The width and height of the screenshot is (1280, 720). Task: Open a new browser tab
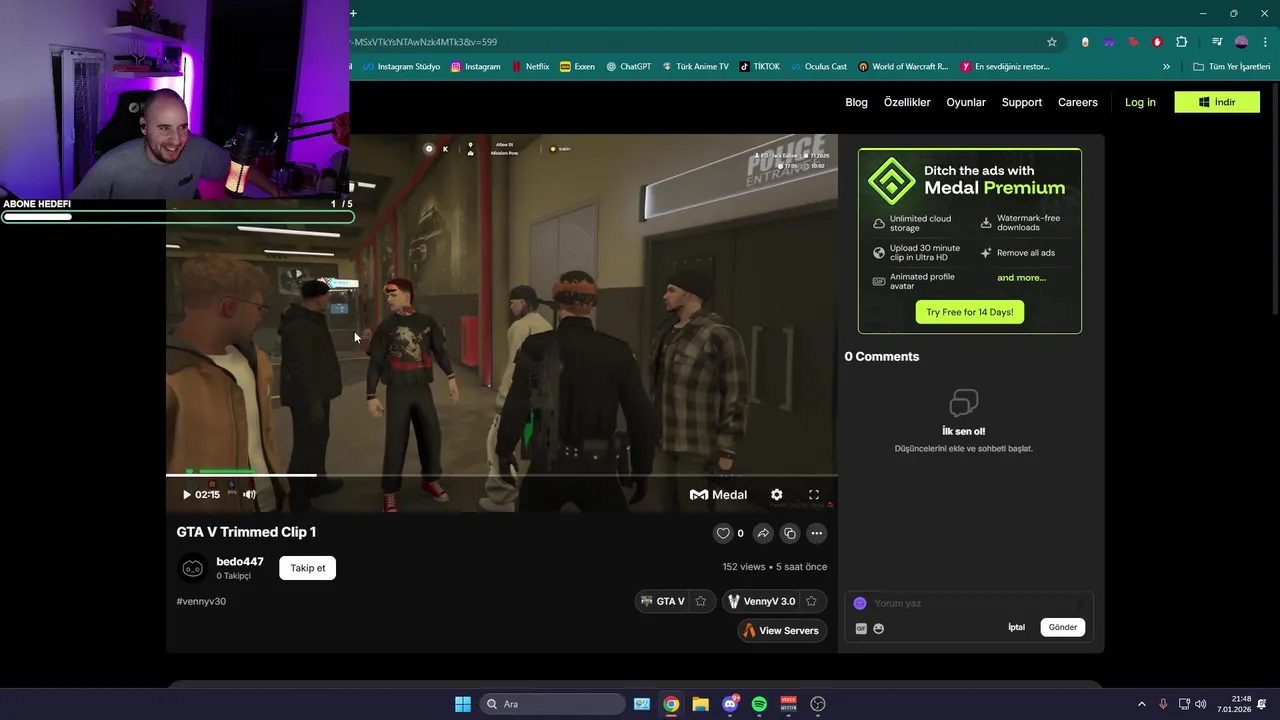click(x=353, y=13)
